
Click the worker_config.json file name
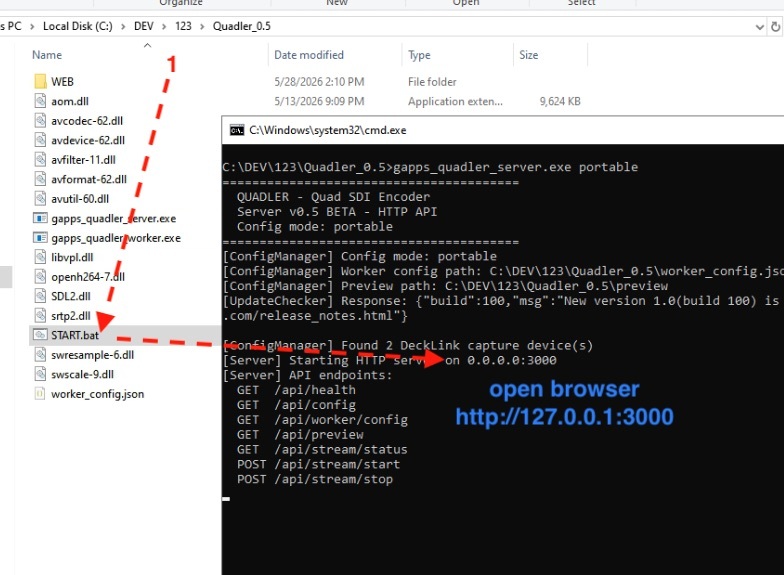(97, 394)
